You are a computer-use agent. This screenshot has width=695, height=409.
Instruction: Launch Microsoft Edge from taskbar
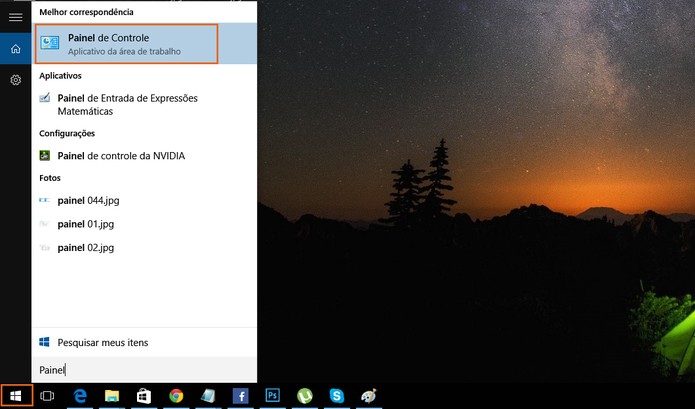(80, 396)
